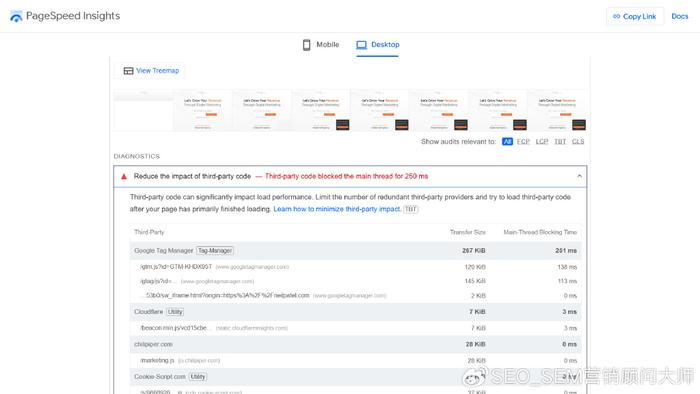Viewport: 700px width, 394px height.
Task: Filter audits by FCP
Action: click(x=523, y=141)
